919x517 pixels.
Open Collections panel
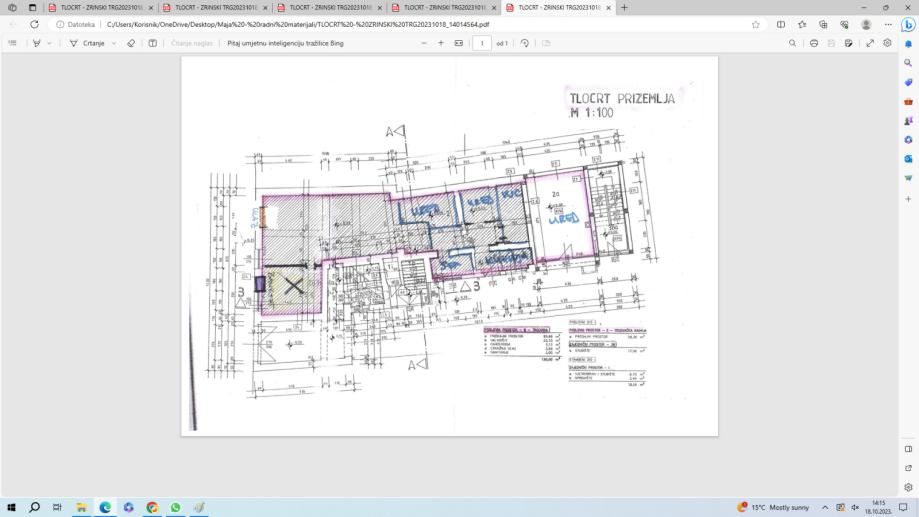click(823, 25)
